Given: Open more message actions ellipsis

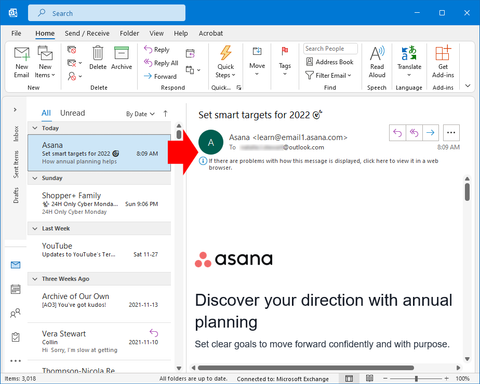Looking at the screenshot, I should tap(451, 133).
